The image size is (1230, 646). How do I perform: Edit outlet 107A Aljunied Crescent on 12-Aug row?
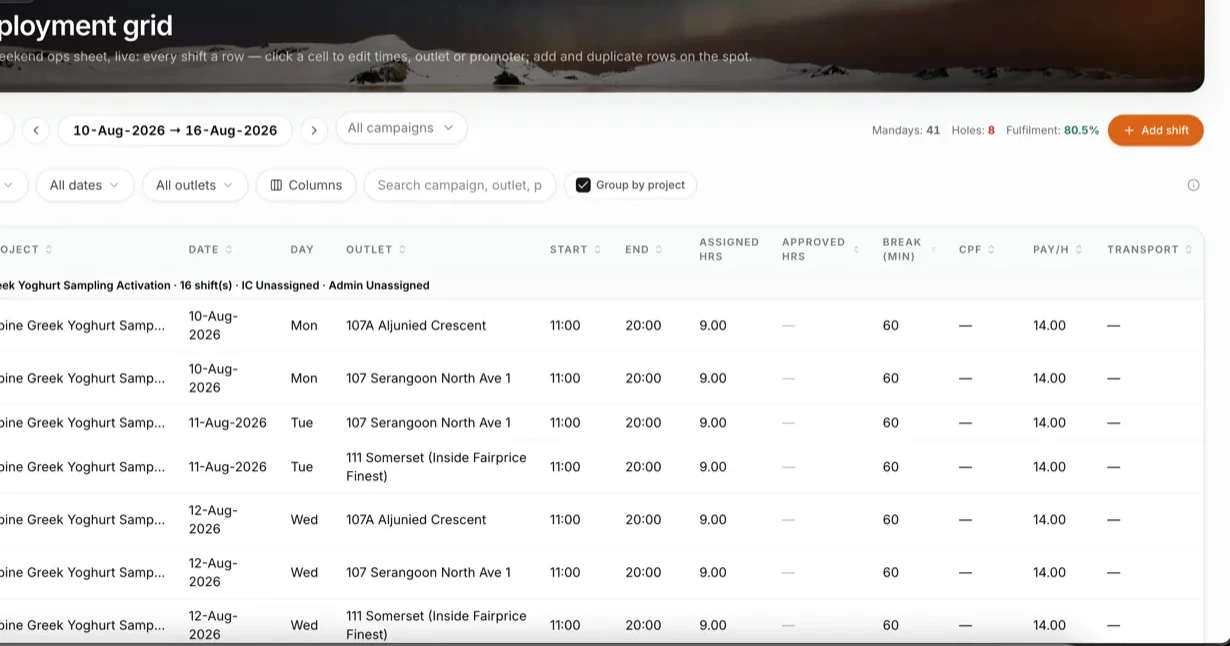[x=416, y=520]
